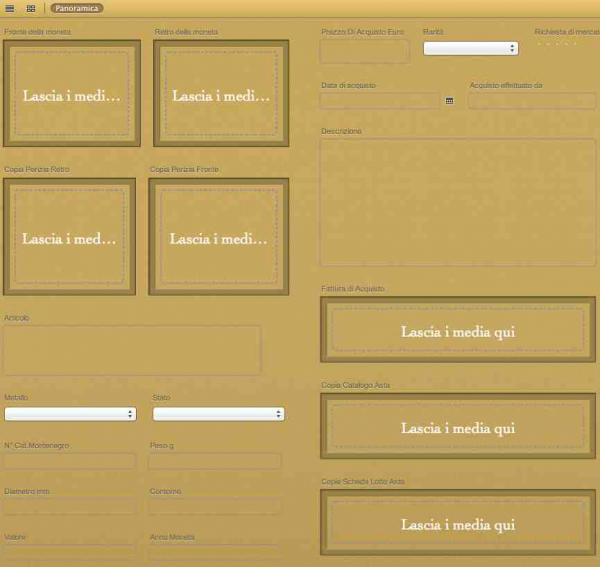
Task: Click the Peso g input field
Action: pos(214,462)
